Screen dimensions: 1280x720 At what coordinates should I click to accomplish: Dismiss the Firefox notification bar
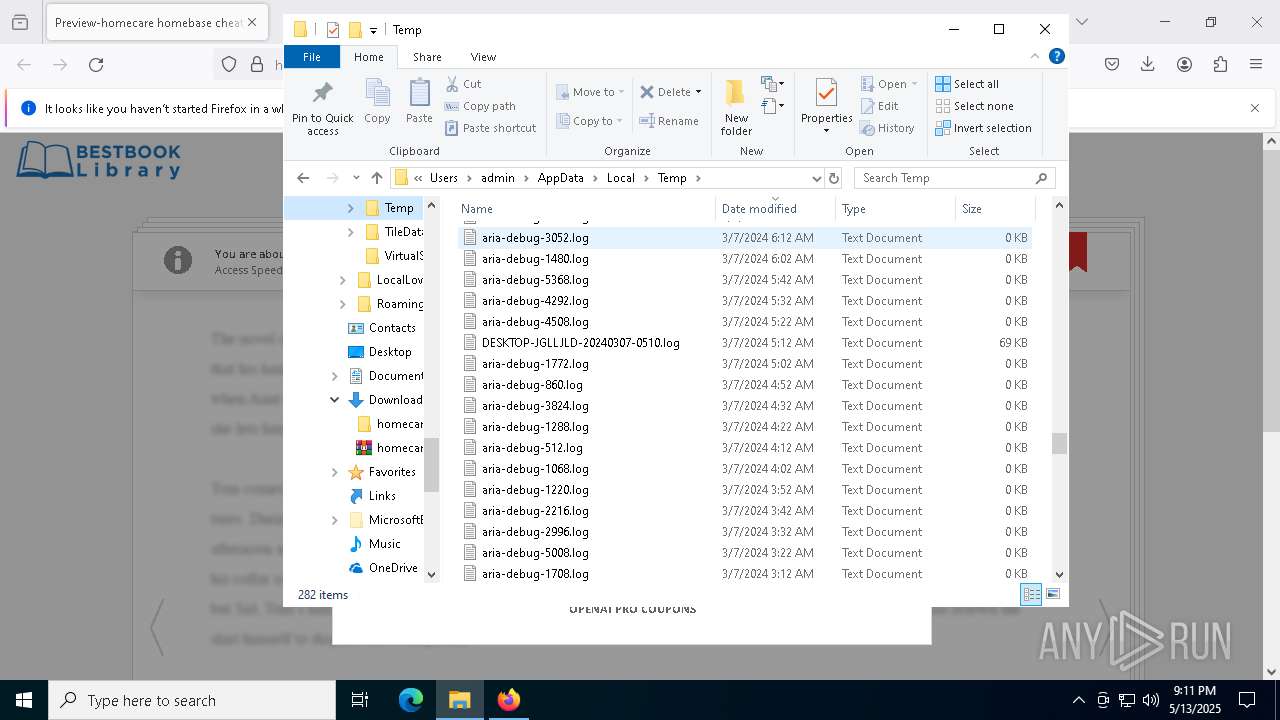click(1255, 108)
